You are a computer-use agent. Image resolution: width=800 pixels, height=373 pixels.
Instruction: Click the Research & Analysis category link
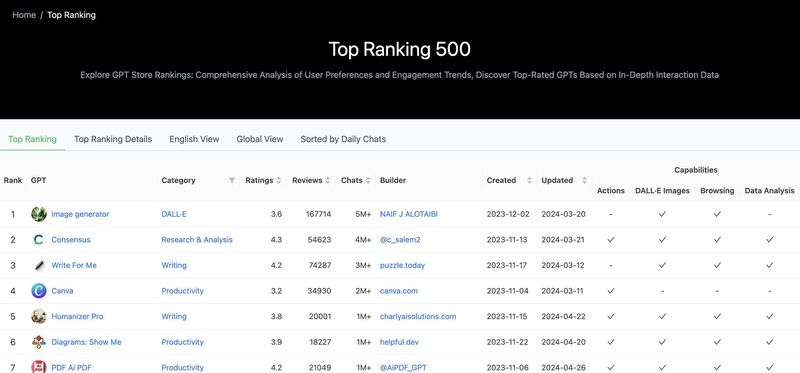197,240
